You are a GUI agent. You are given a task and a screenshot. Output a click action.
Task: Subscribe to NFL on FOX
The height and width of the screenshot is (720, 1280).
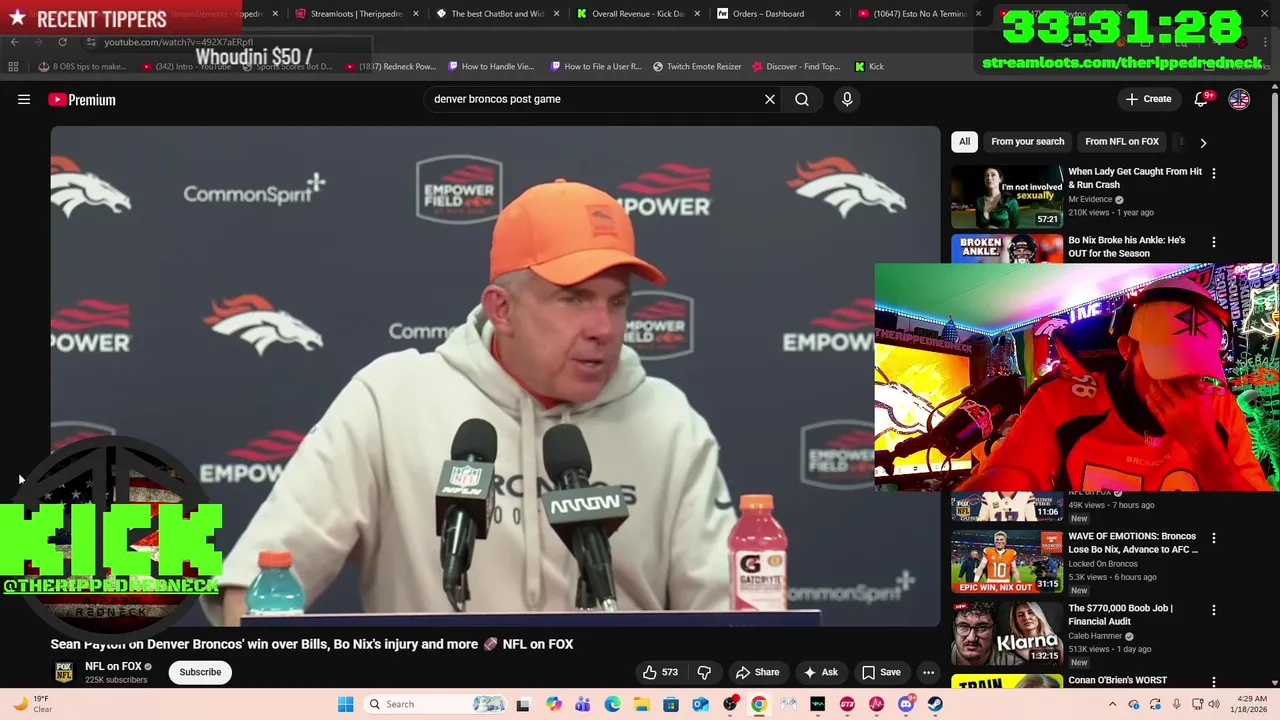[200, 672]
